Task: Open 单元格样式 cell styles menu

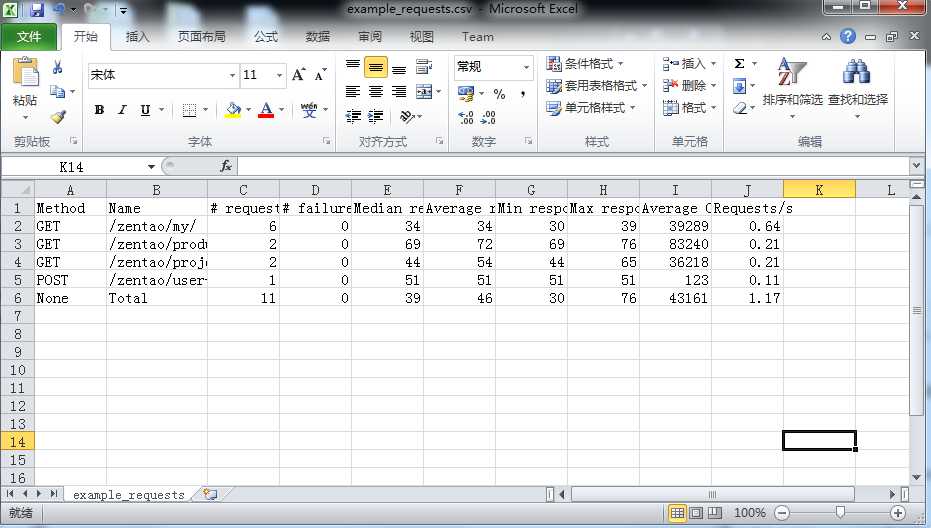Action: point(590,108)
